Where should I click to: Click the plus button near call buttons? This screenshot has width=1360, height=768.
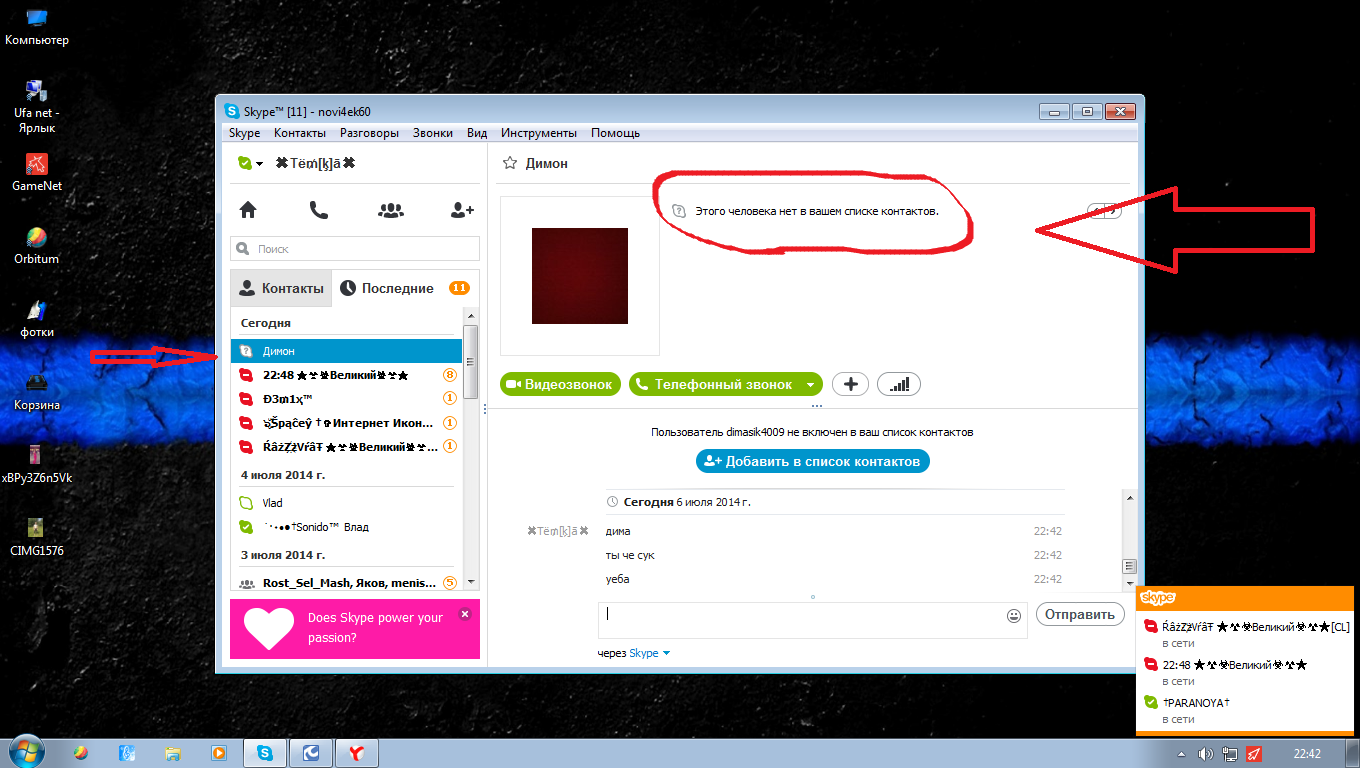click(850, 384)
